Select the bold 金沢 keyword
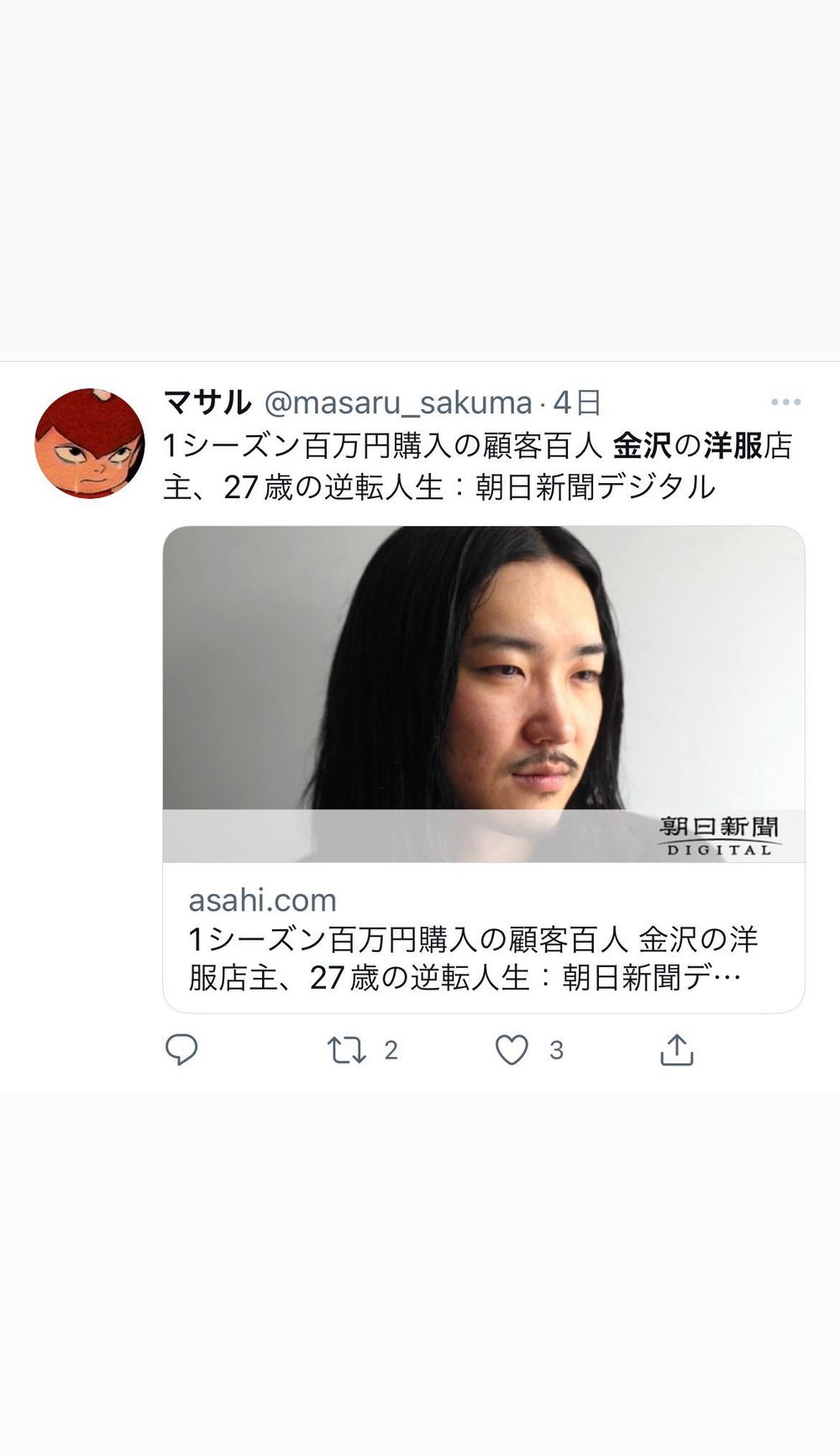This screenshot has height=1456, width=840. click(x=643, y=446)
